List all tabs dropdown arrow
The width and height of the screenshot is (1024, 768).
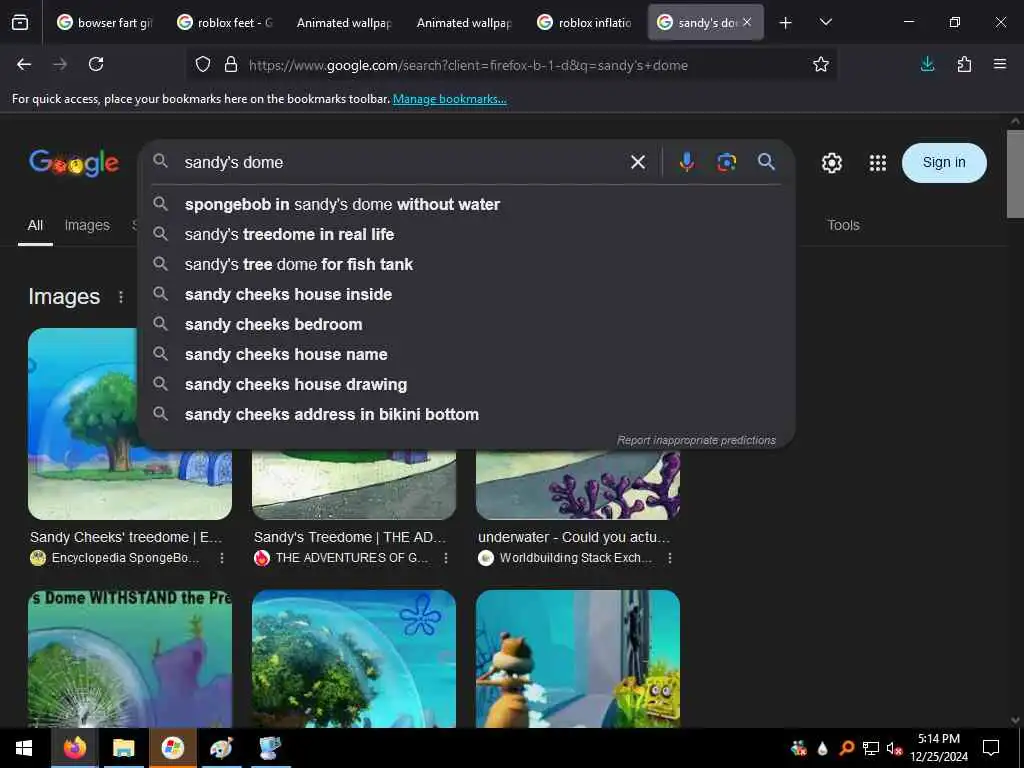point(825,22)
